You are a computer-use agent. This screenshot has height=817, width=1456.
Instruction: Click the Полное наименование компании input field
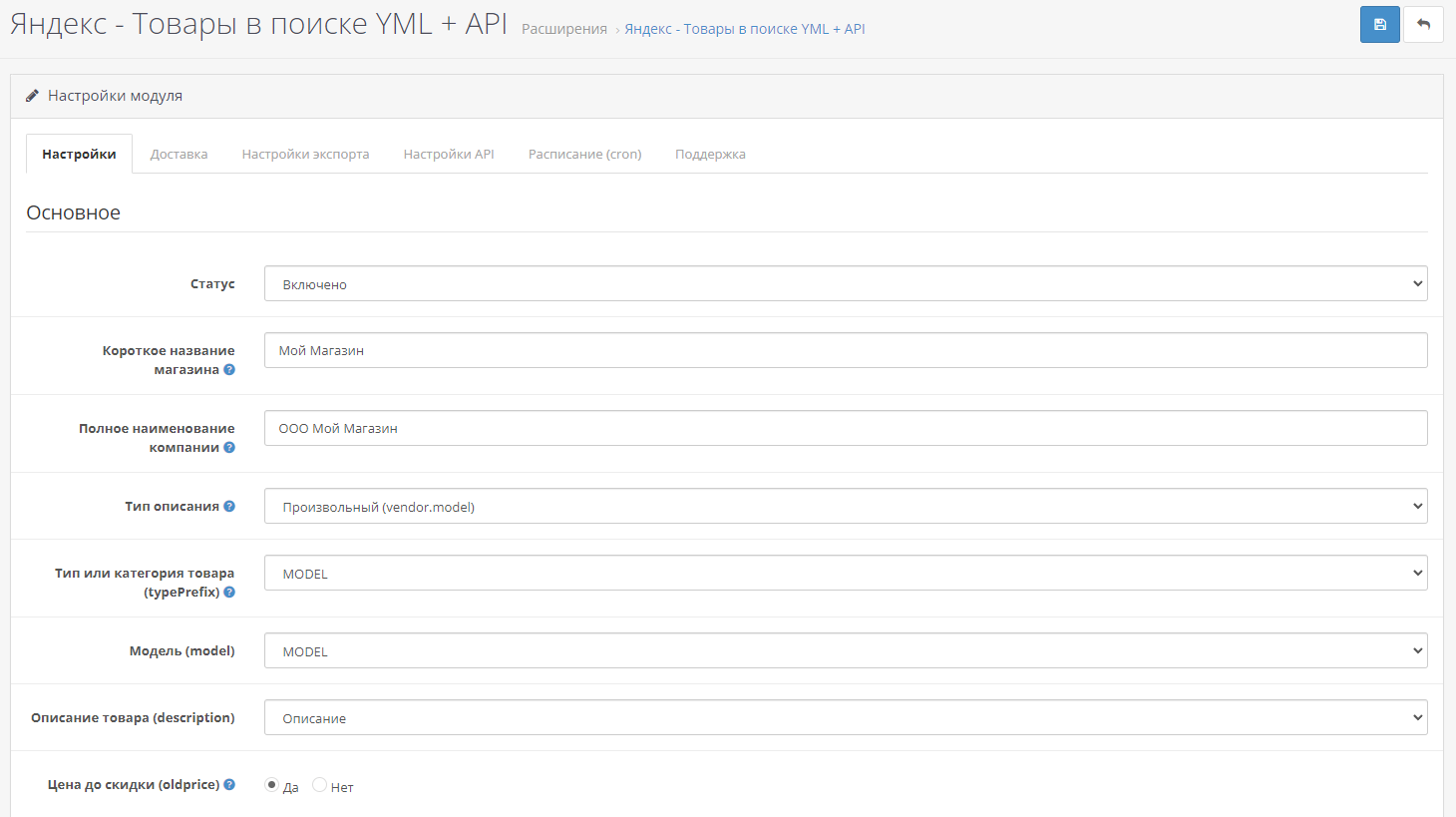pos(846,428)
